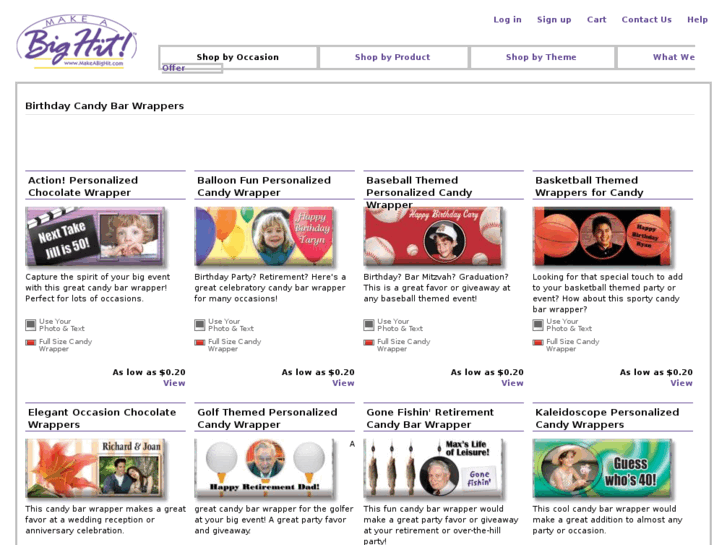Screen dimensions: 727x545
Task: View the Baseball Themed Personalized Candy Wrapper
Action: pos(512,383)
